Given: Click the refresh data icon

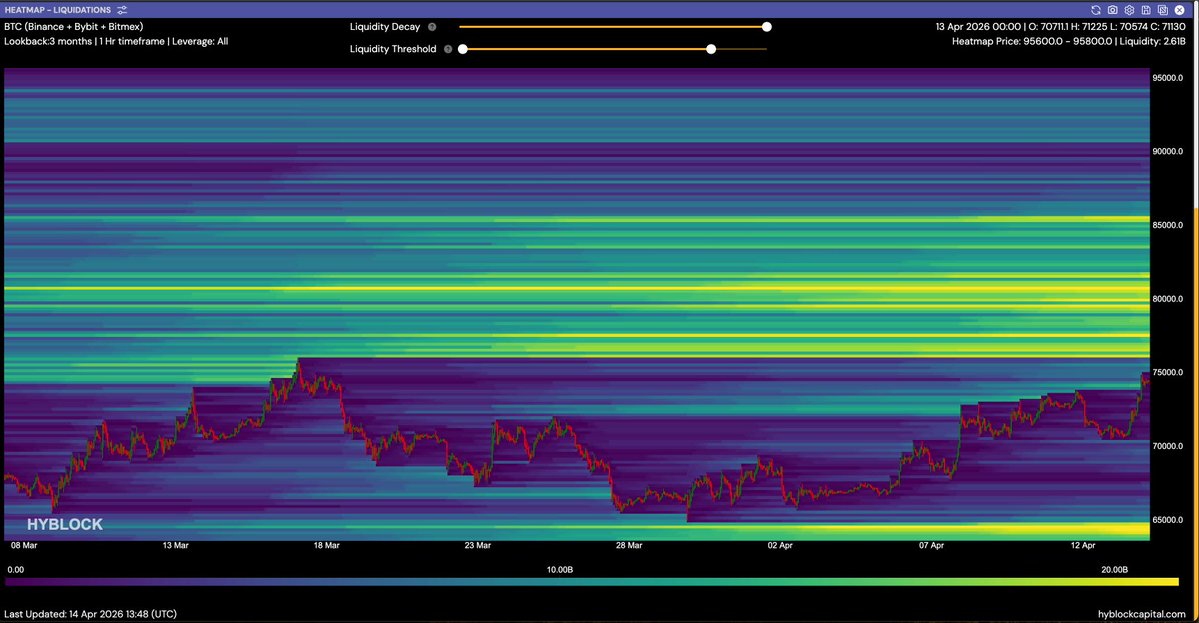Looking at the screenshot, I should tap(1096, 9).
